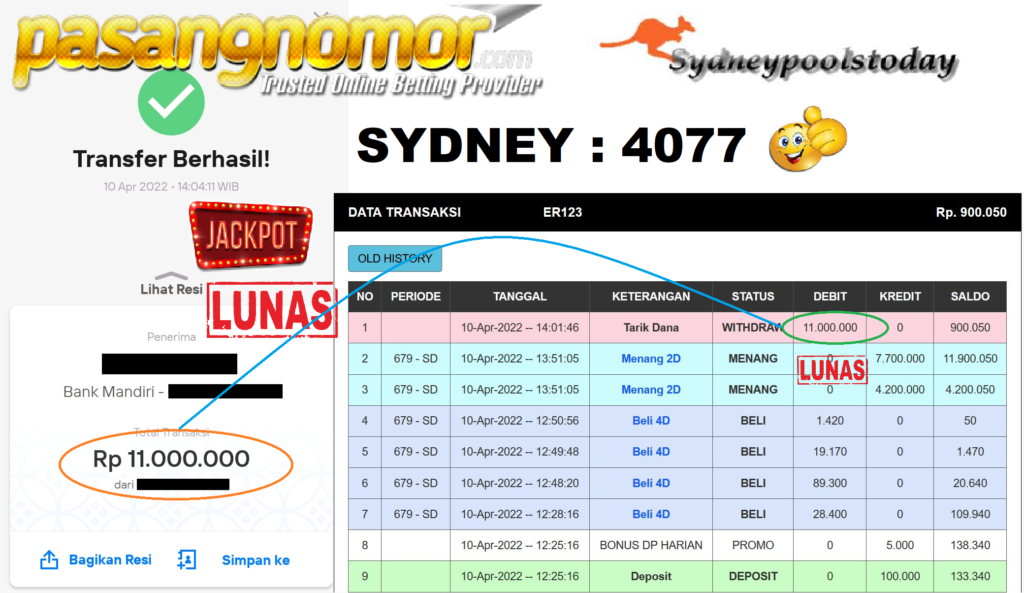
Task: Click debit value 1.420
Action: tap(829, 421)
